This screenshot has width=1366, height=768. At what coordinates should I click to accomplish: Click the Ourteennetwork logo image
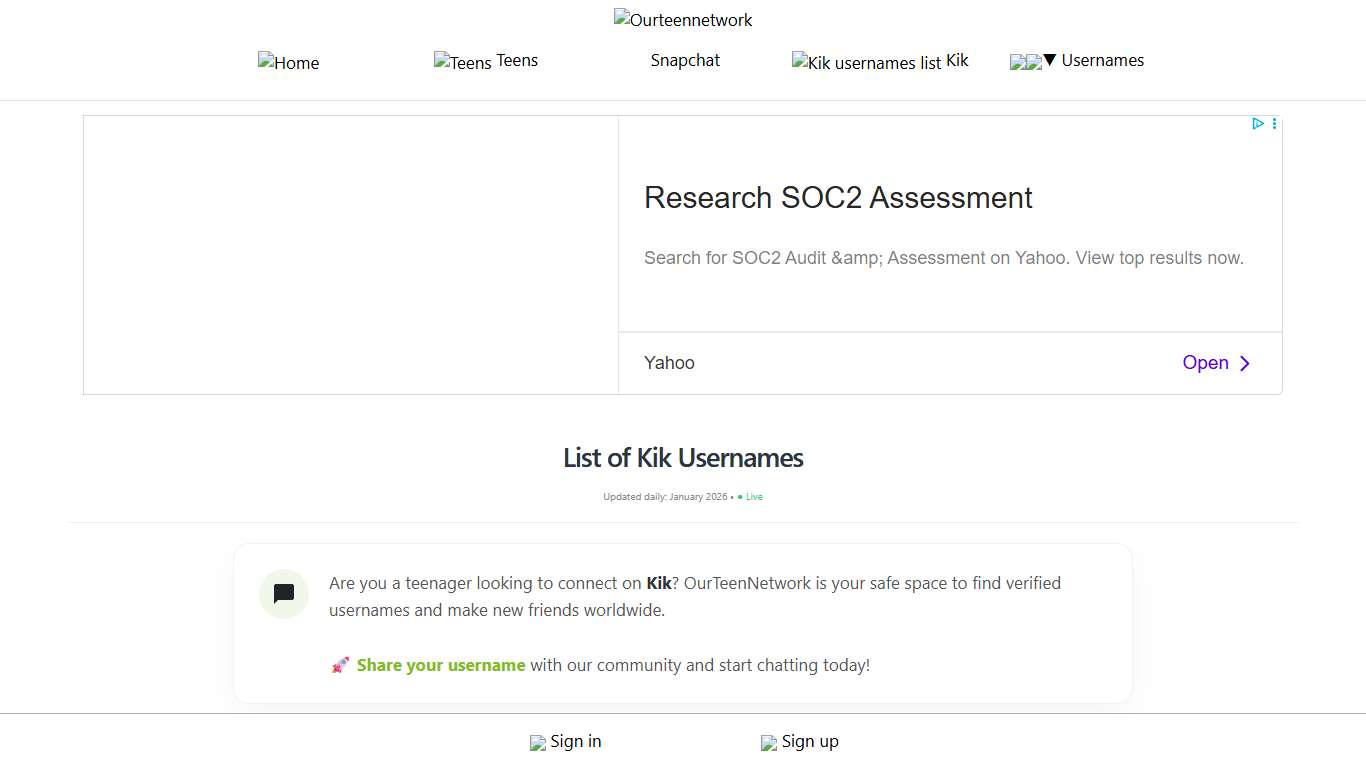tap(683, 19)
